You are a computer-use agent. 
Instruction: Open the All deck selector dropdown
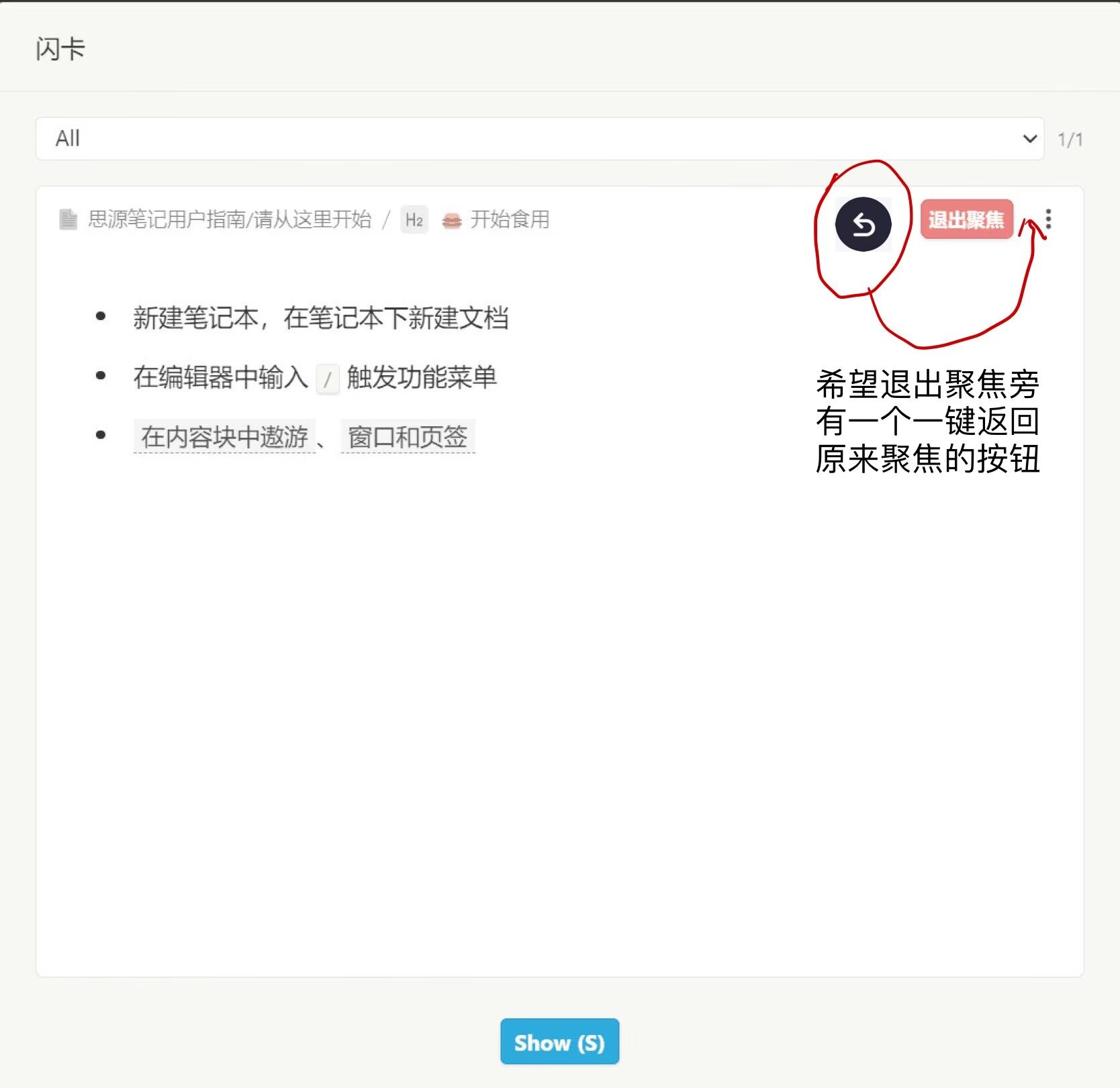click(537, 139)
